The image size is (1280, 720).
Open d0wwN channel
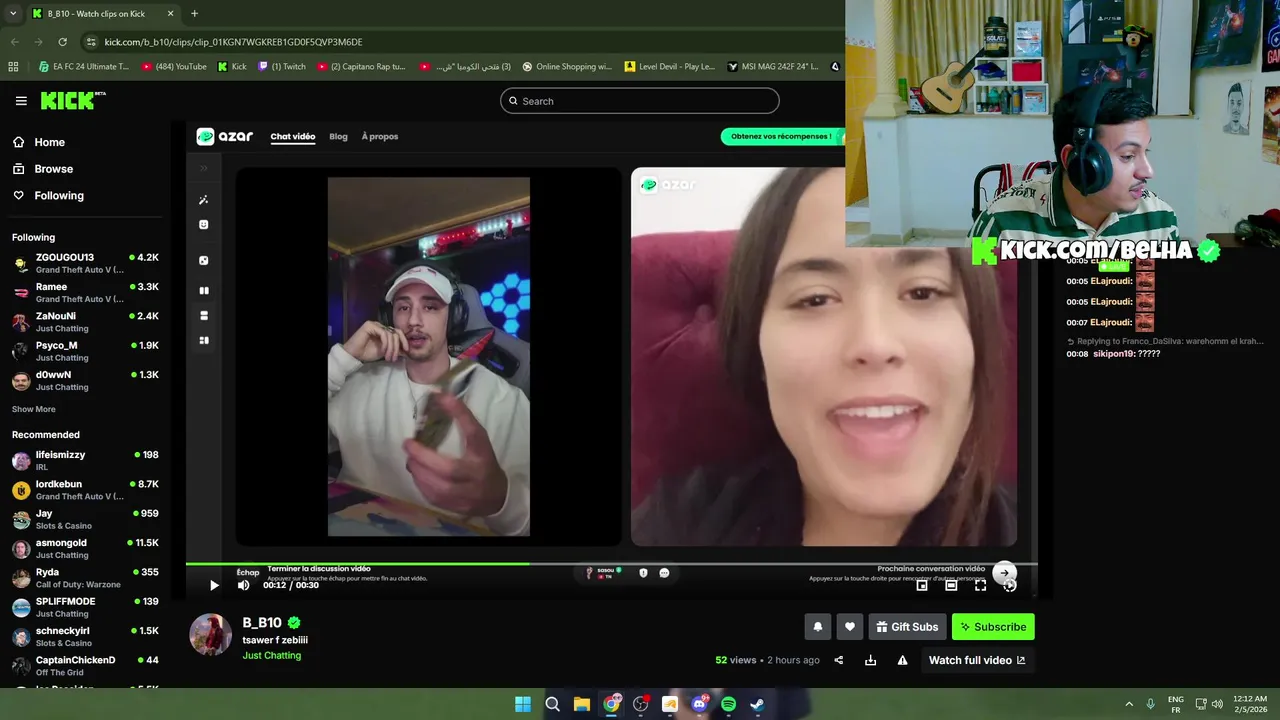pyautogui.click(x=85, y=380)
